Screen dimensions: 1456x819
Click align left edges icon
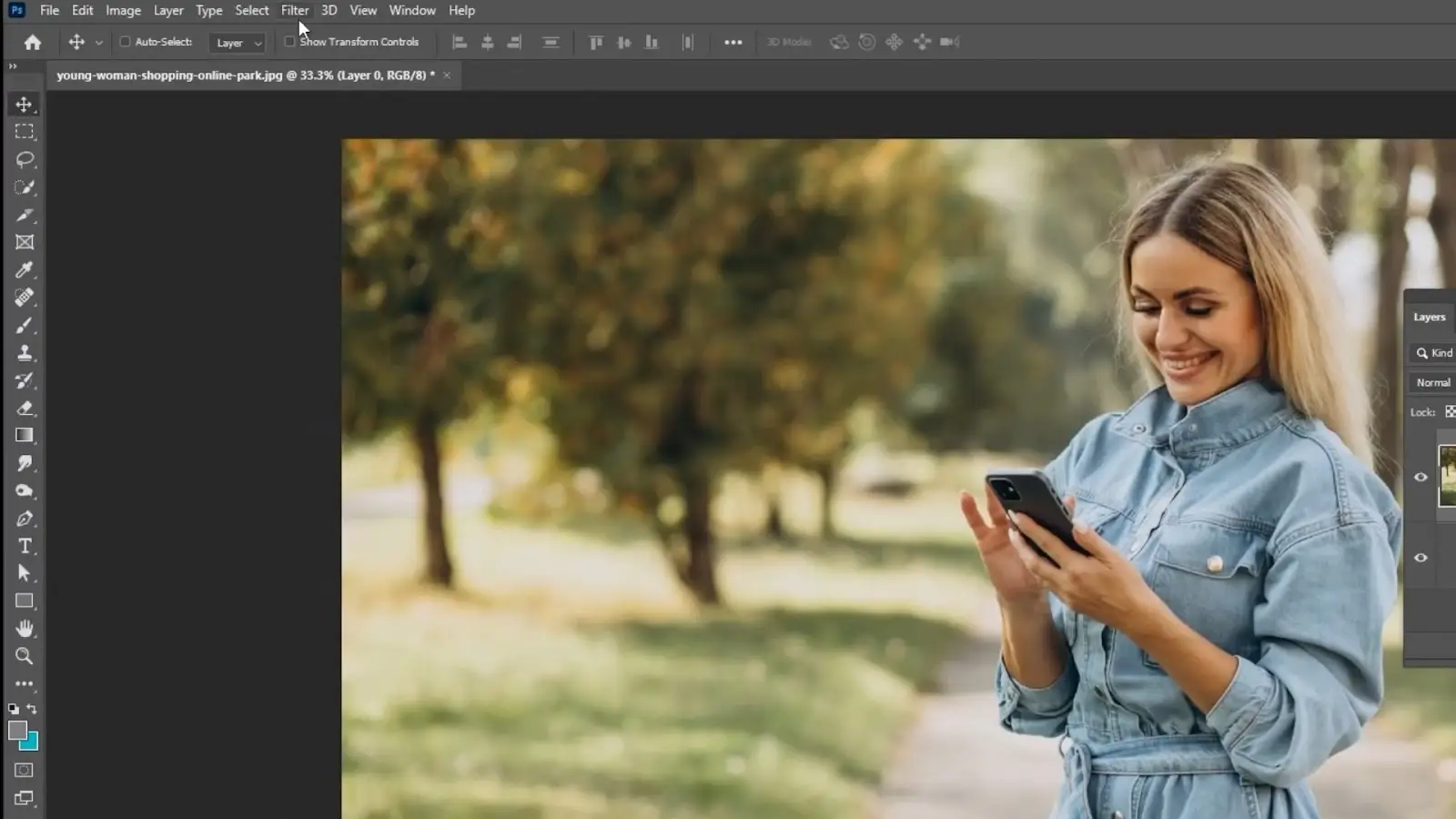click(x=460, y=42)
